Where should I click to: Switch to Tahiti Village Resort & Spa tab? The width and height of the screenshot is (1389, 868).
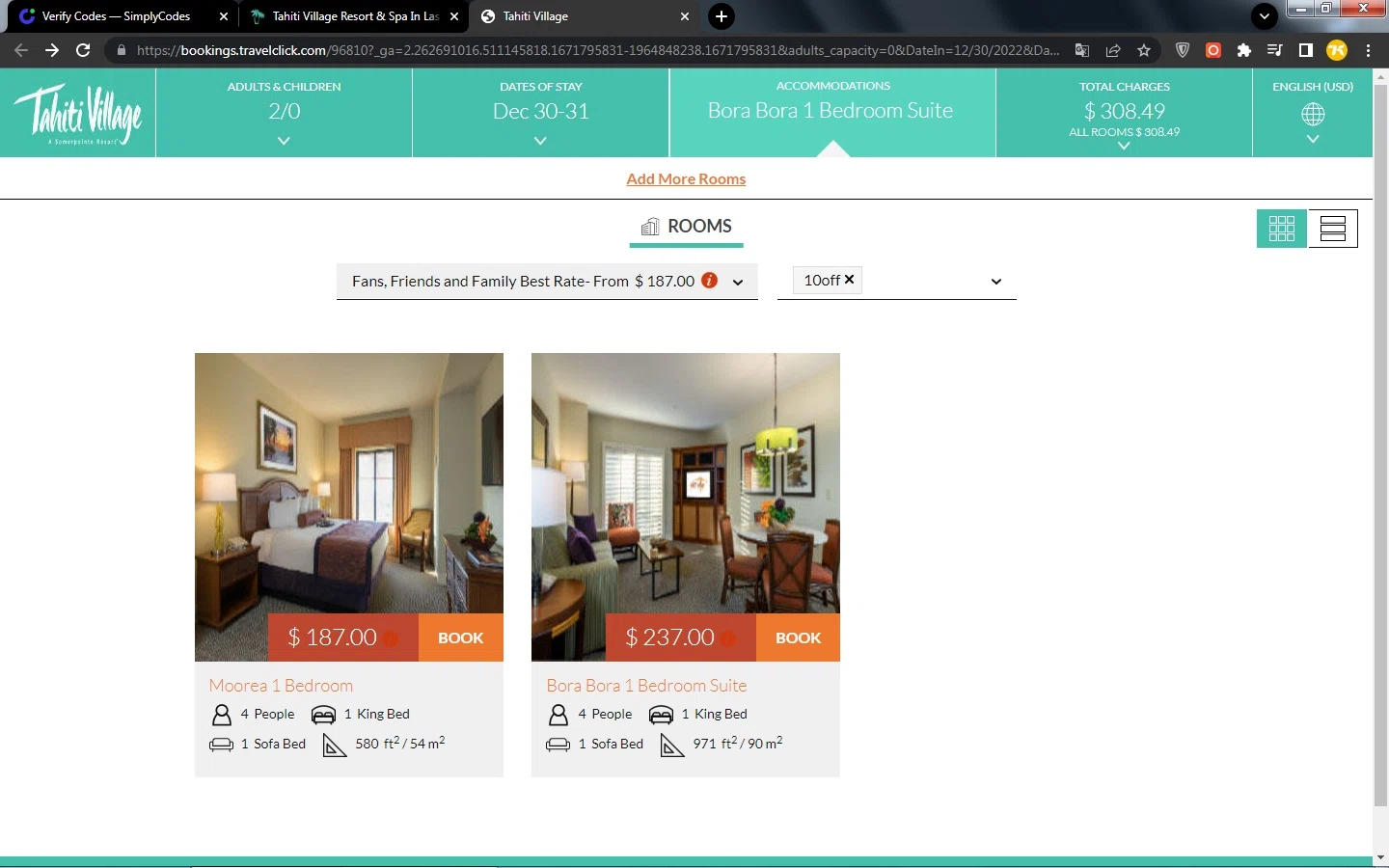click(x=354, y=16)
